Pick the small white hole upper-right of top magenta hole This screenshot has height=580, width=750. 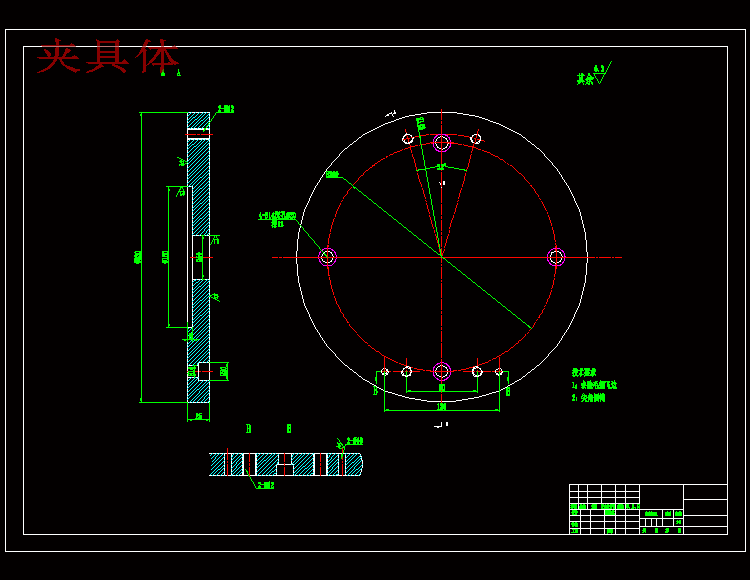coord(475,139)
